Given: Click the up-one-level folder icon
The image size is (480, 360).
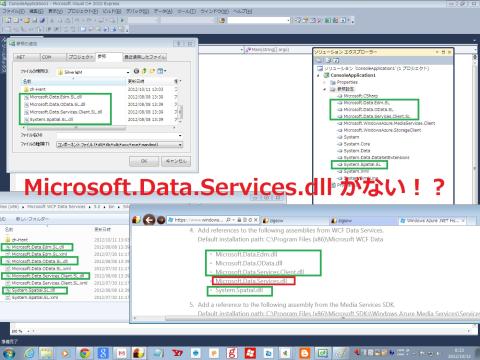Looking at the screenshot, I should click(x=144, y=71).
